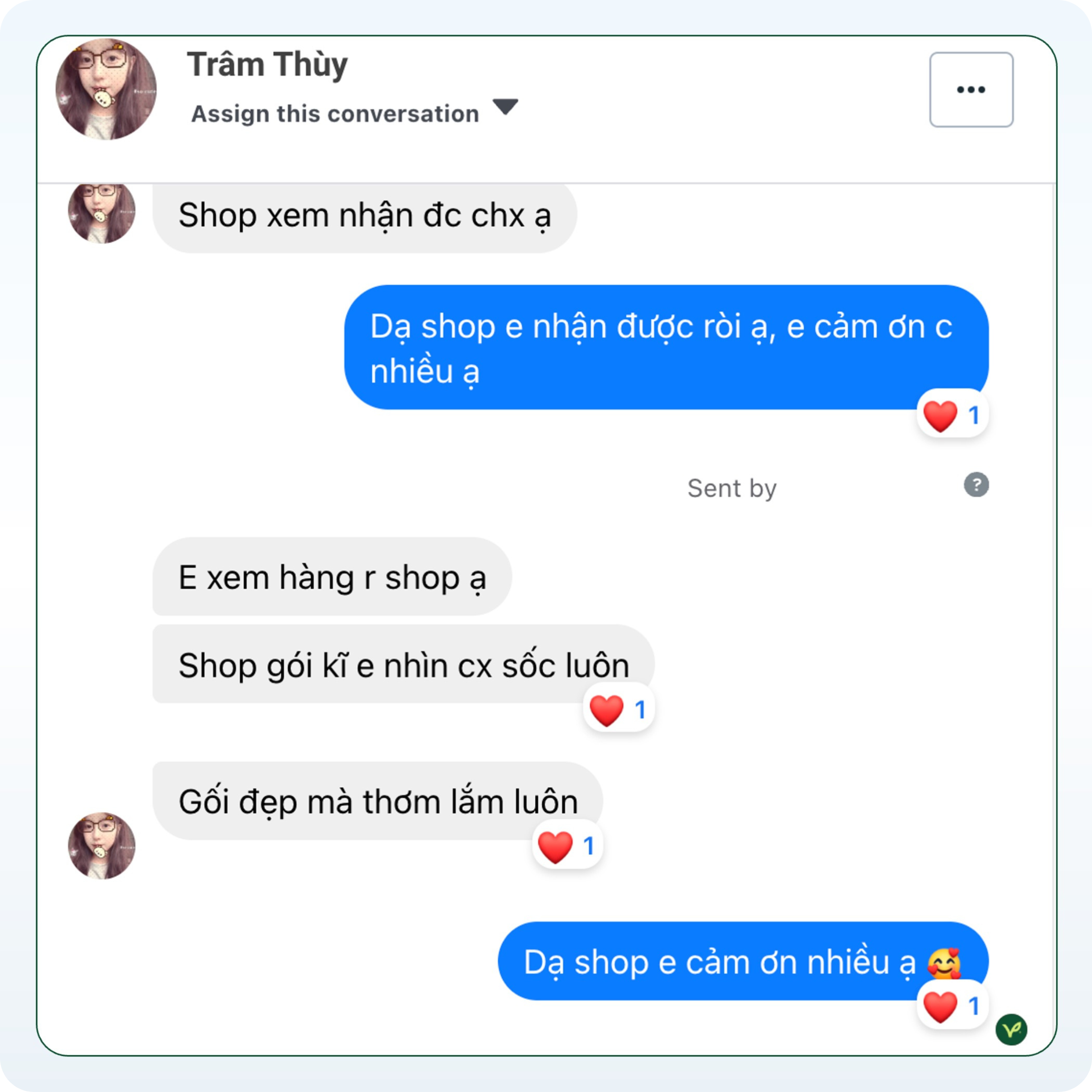Select the 'Shop xem nhận đc chx ạ' message
1092x1092 pixels.
tap(364, 216)
